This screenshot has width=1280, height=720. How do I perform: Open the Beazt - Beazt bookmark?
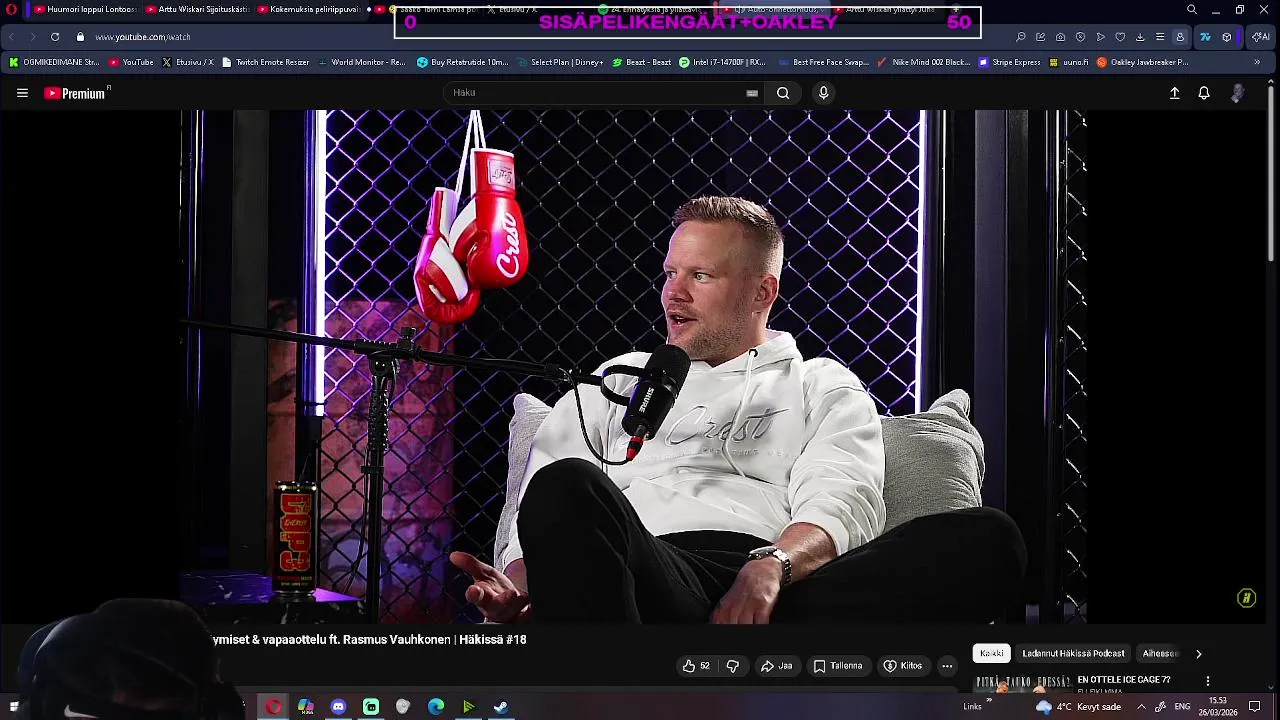point(641,62)
